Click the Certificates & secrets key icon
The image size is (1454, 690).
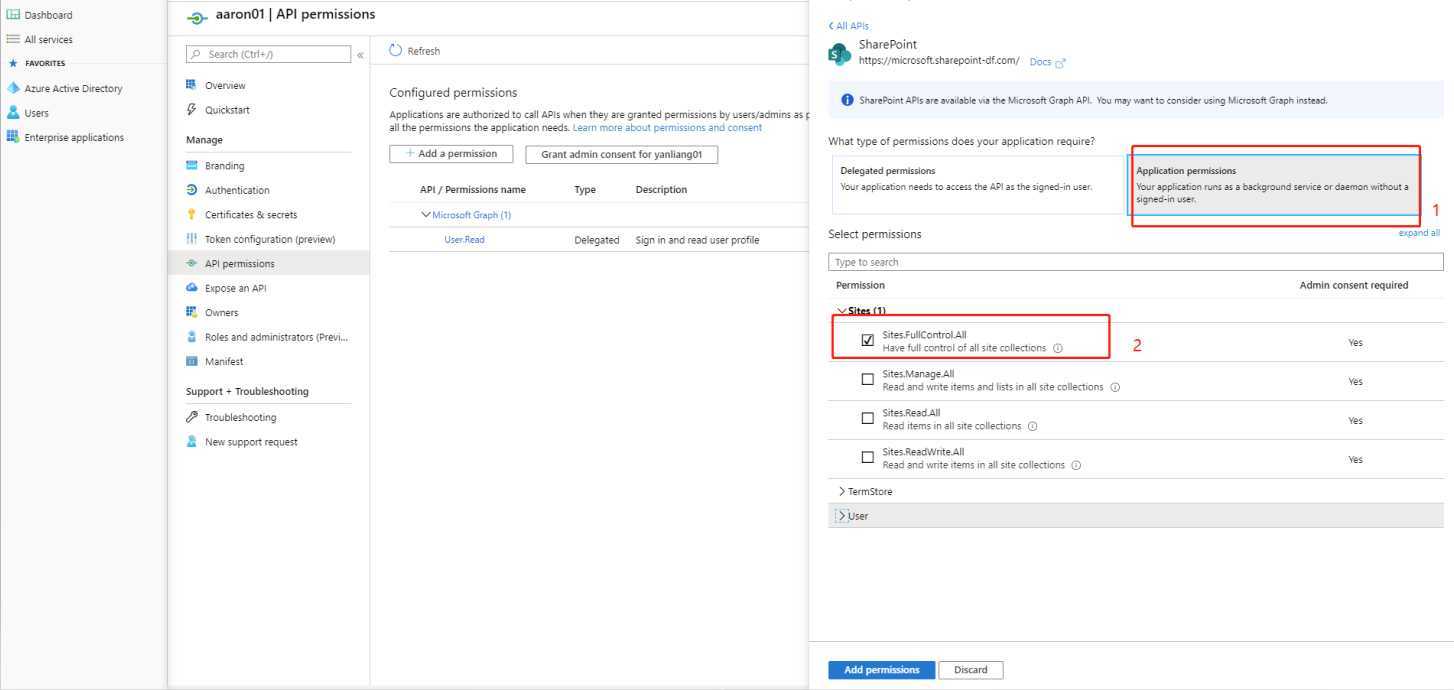pos(192,214)
